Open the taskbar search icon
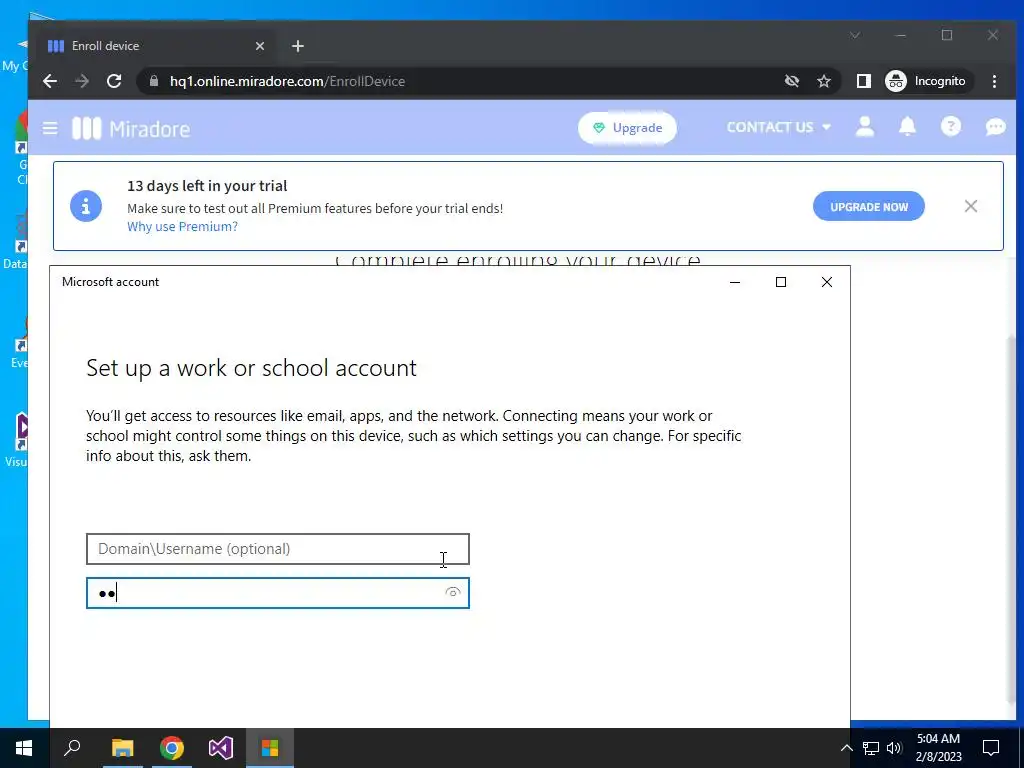The width and height of the screenshot is (1024, 768). (x=72, y=748)
